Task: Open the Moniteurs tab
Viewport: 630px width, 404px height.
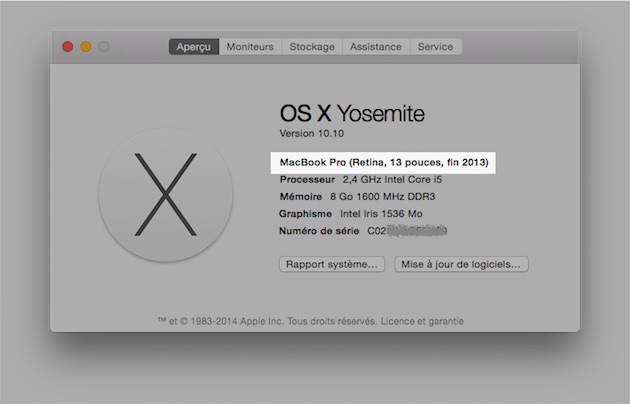Action: [250, 47]
